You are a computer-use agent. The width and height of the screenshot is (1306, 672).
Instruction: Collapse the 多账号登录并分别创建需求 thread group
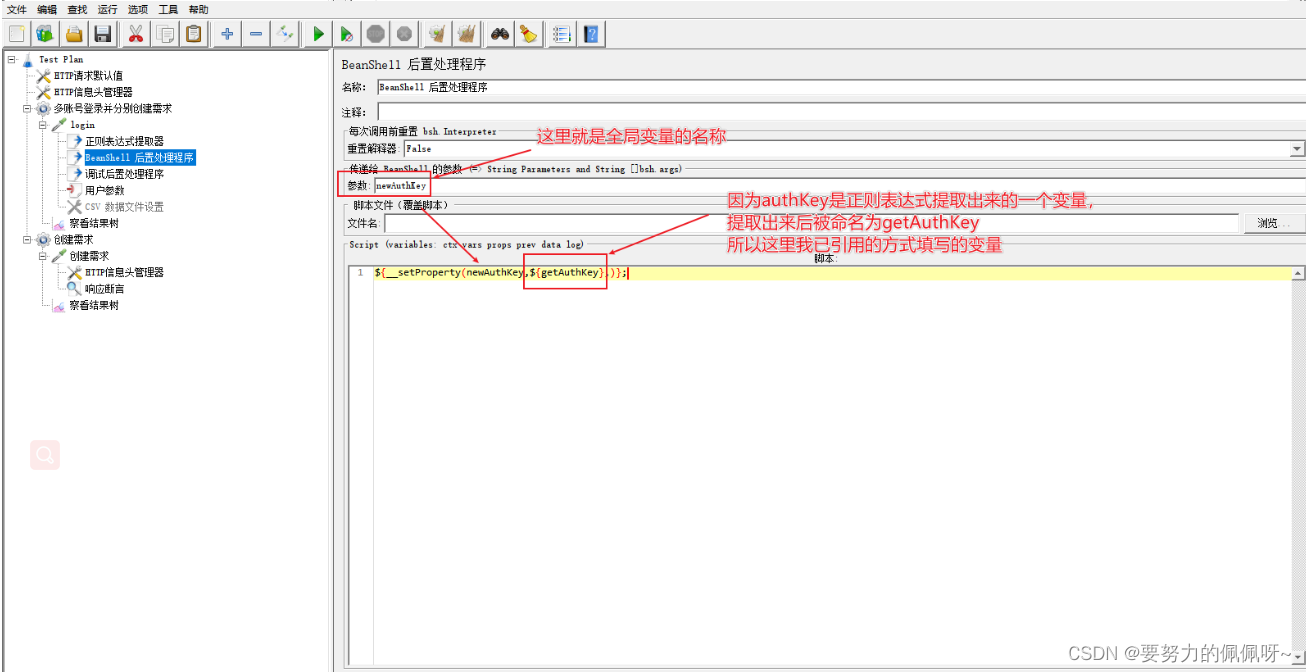27,108
